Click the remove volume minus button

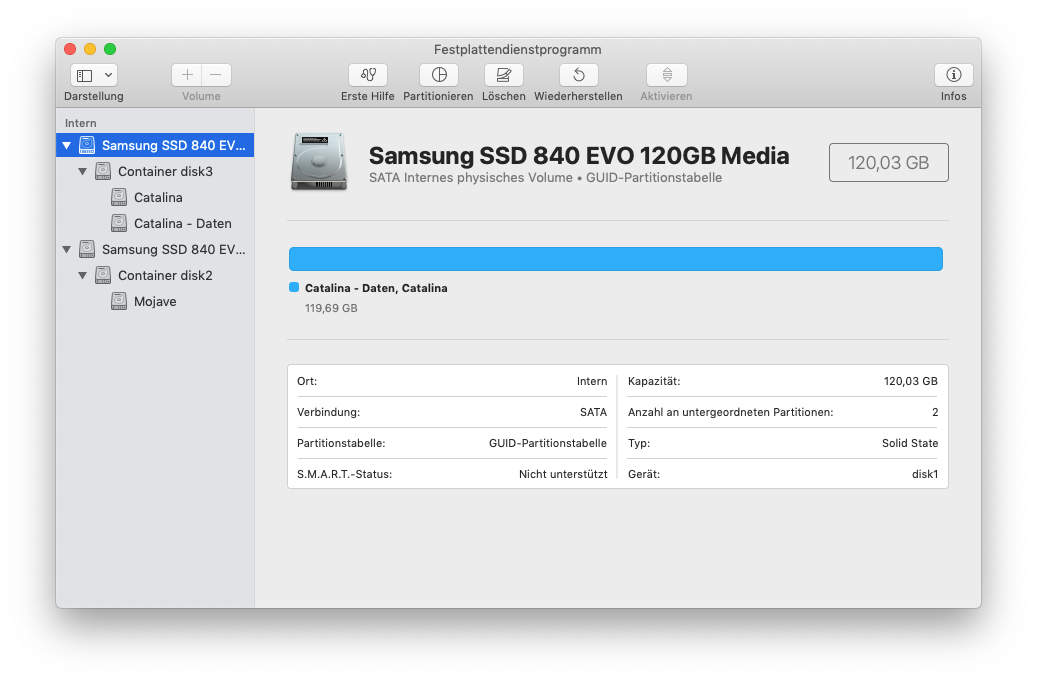click(216, 75)
